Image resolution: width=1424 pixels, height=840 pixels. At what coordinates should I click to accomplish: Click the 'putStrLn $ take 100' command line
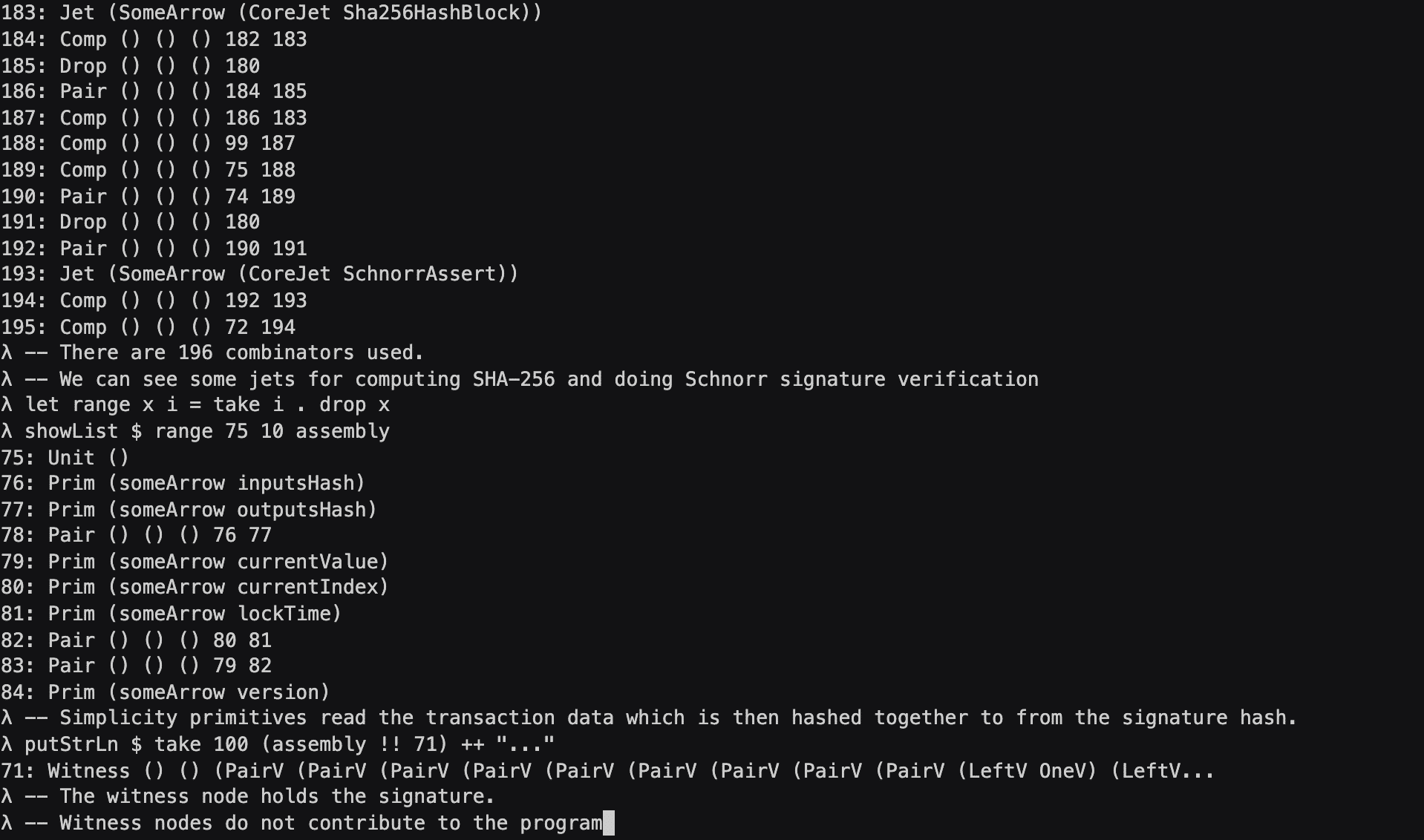pos(290,744)
